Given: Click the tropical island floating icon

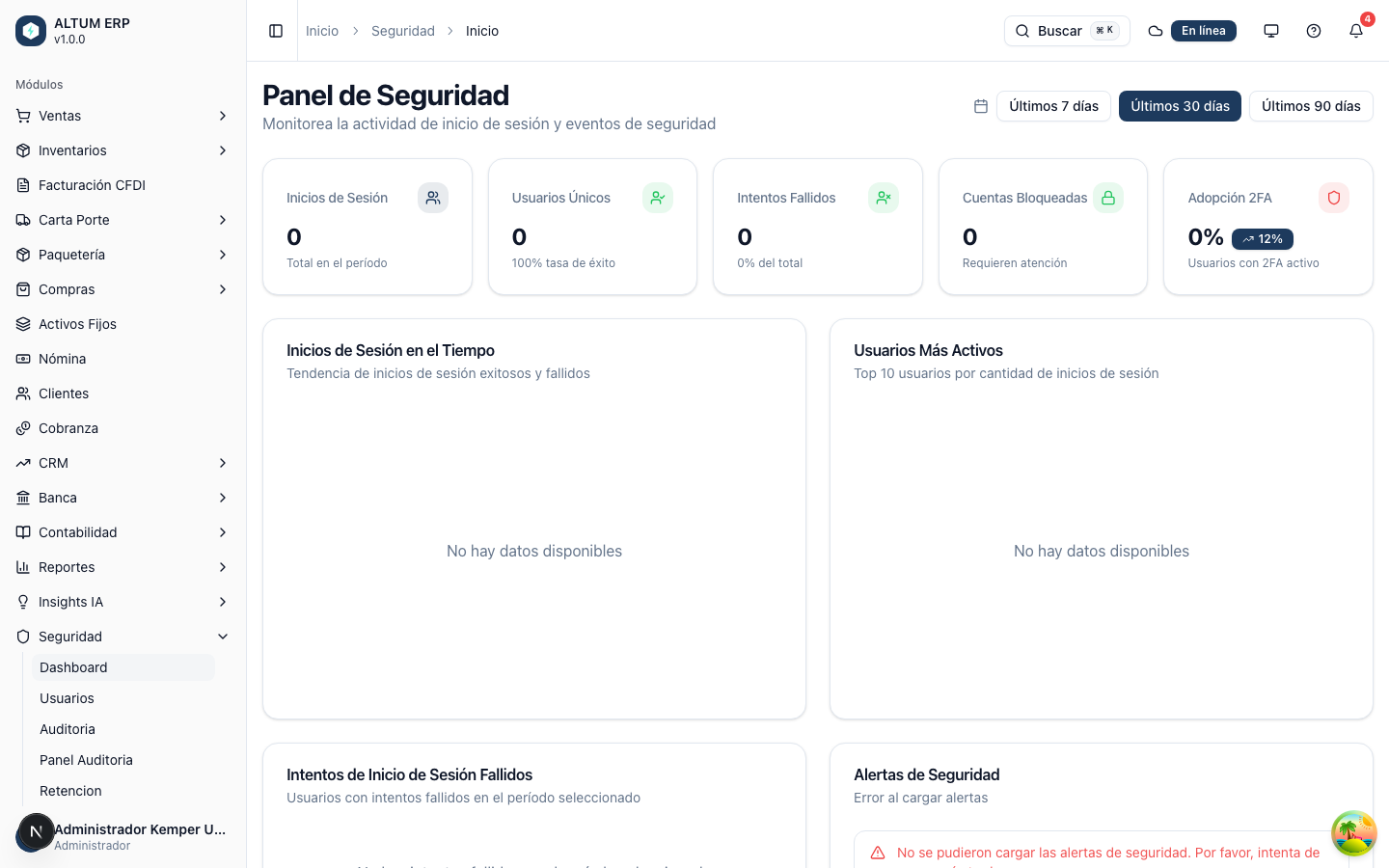Looking at the screenshot, I should (x=1354, y=833).
